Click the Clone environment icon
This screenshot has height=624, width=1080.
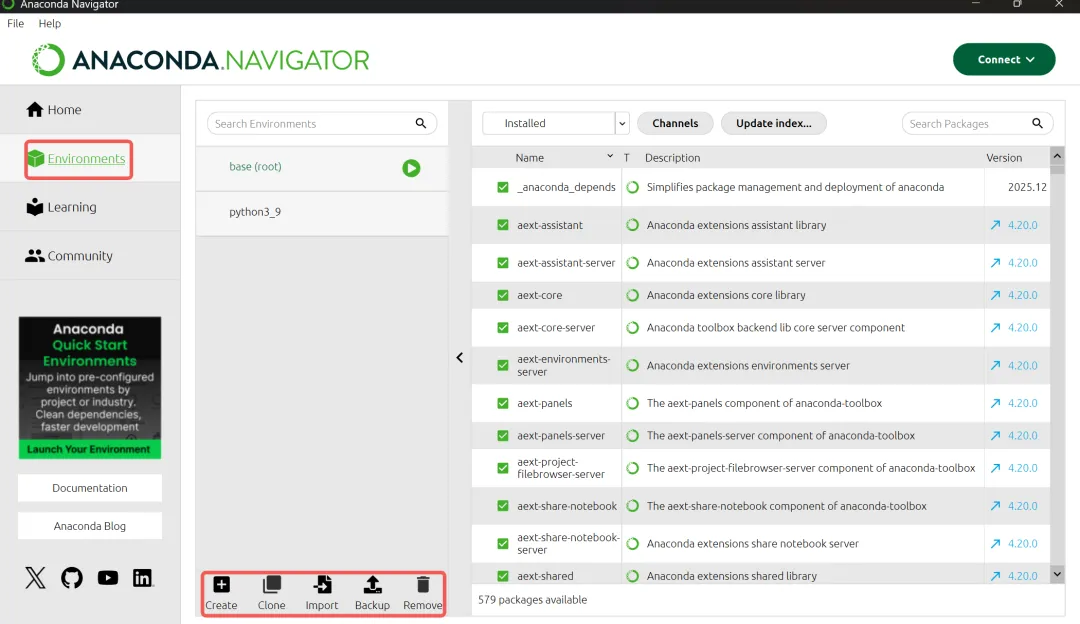click(x=271, y=585)
